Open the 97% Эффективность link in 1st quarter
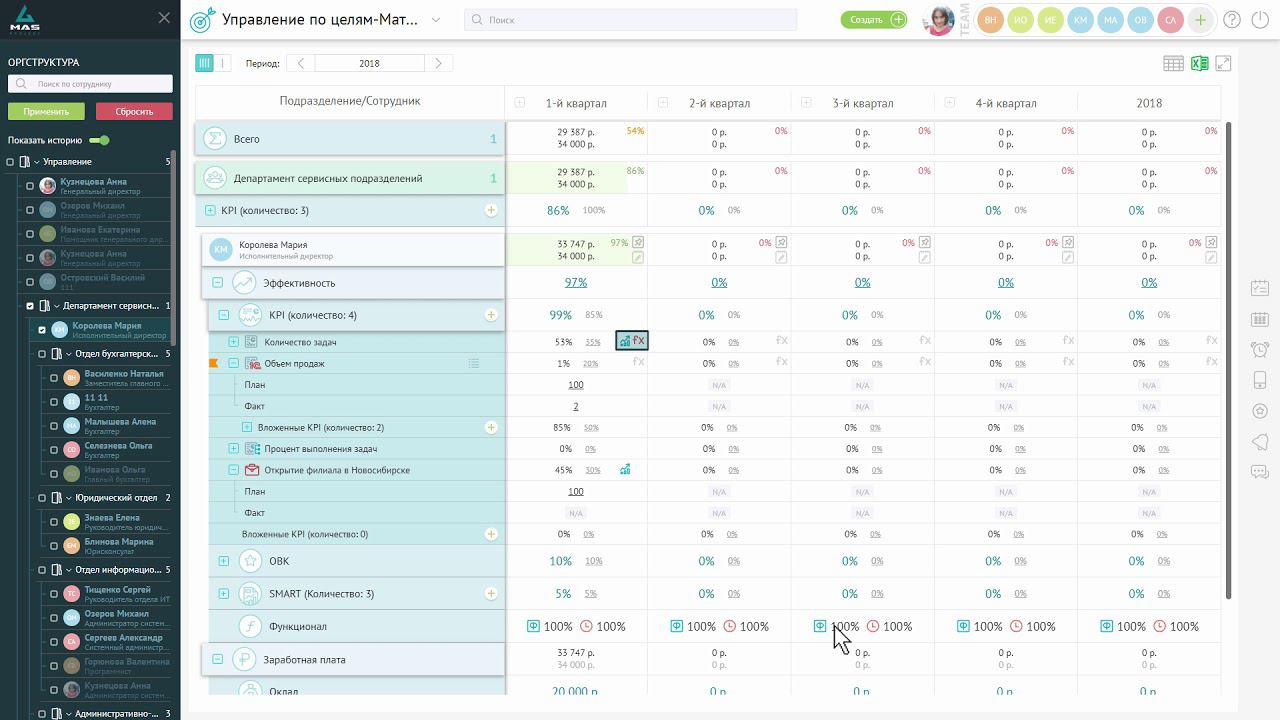The height and width of the screenshot is (720, 1280). (x=576, y=283)
